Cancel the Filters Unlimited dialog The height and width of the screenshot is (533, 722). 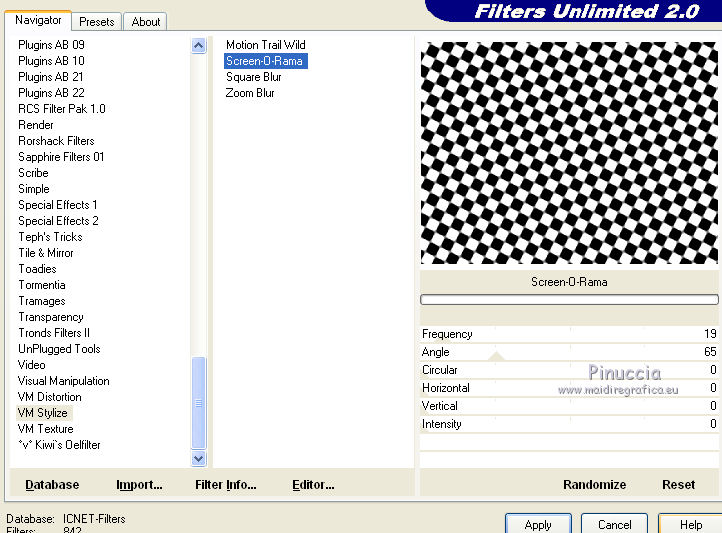614,524
